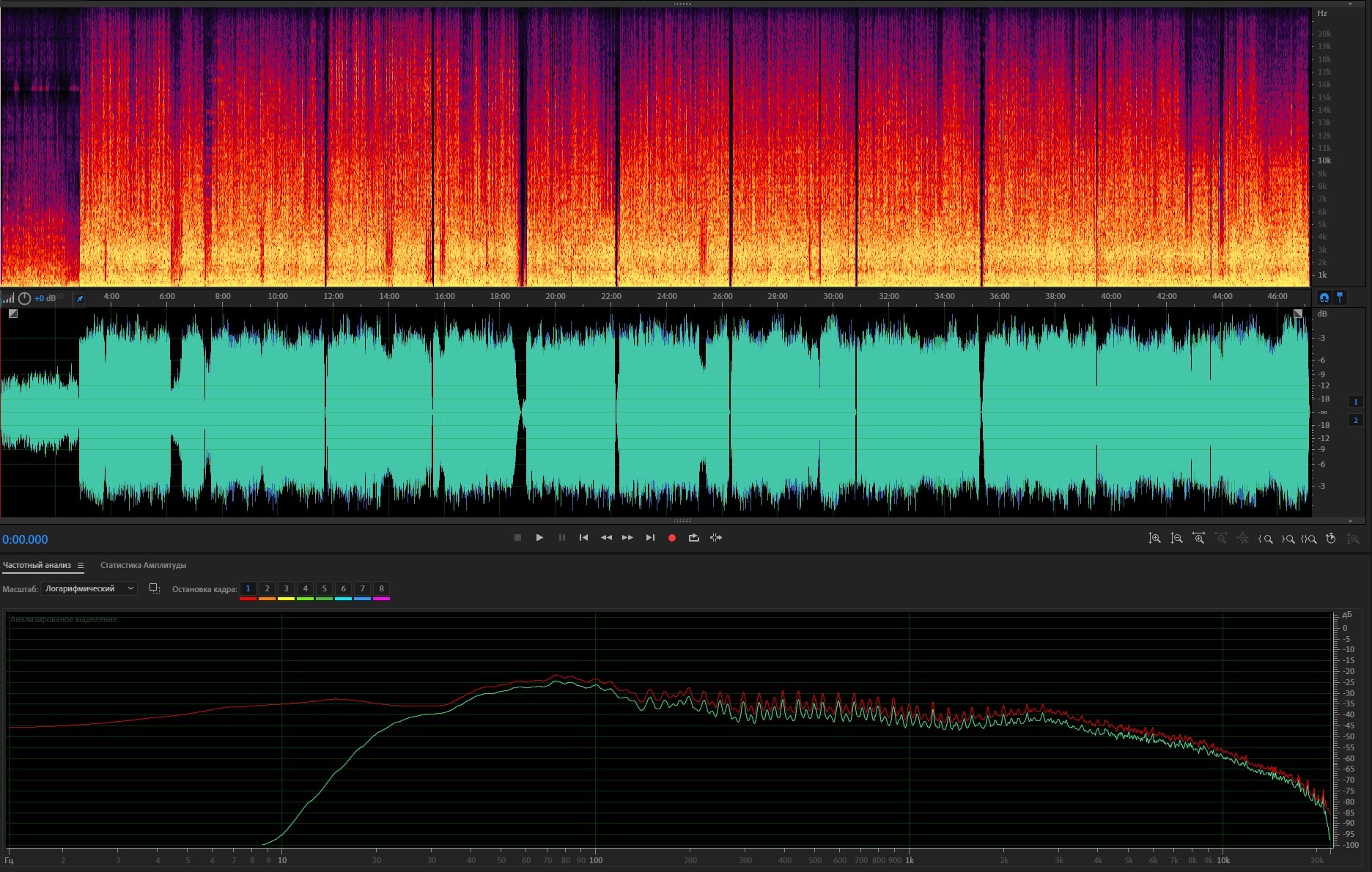Adjust the +0 dB gain knob
Viewport: 1372px width, 872px height.
[24, 298]
